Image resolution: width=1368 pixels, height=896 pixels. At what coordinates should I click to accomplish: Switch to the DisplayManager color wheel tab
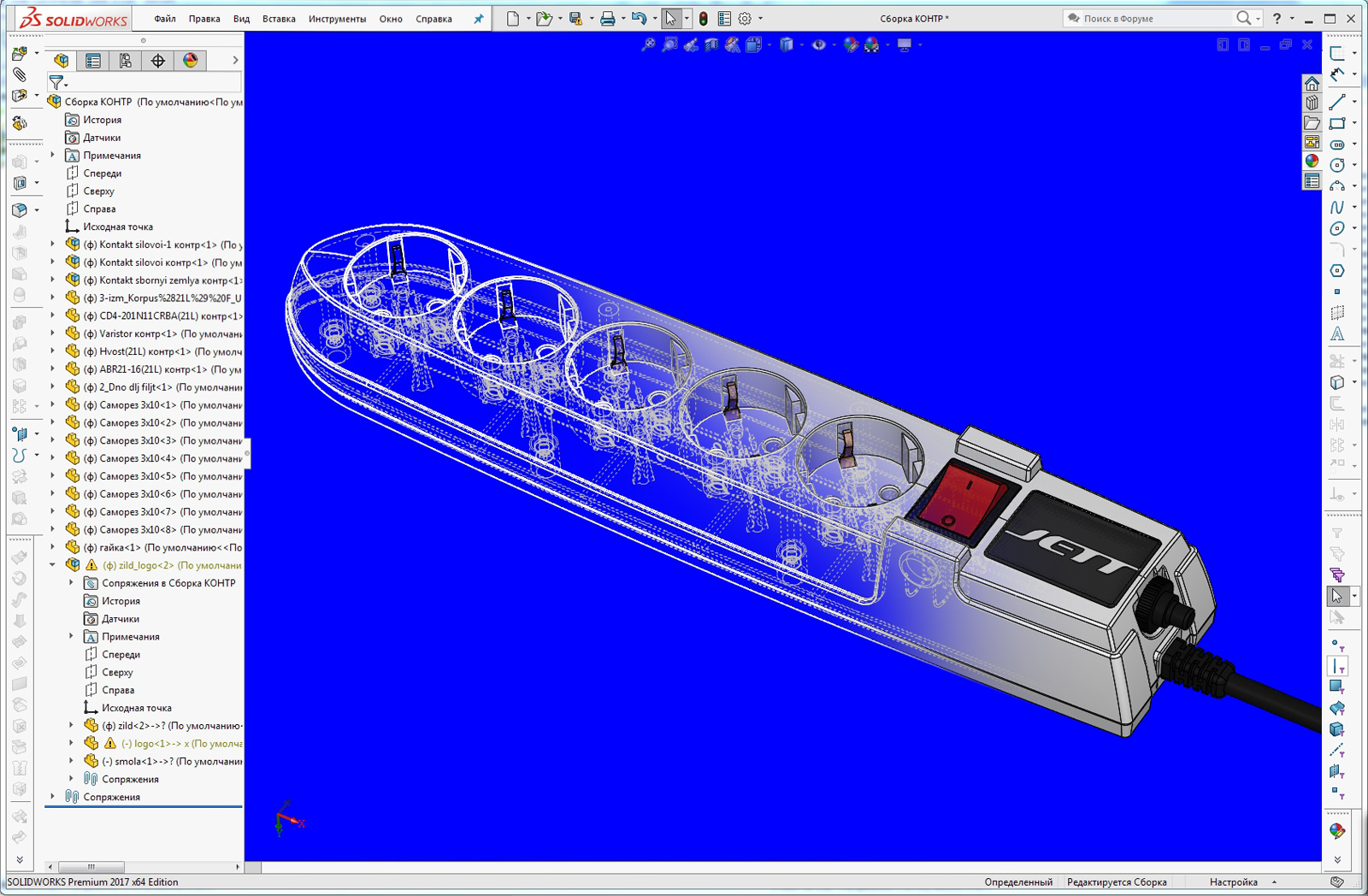tap(189, 61)
